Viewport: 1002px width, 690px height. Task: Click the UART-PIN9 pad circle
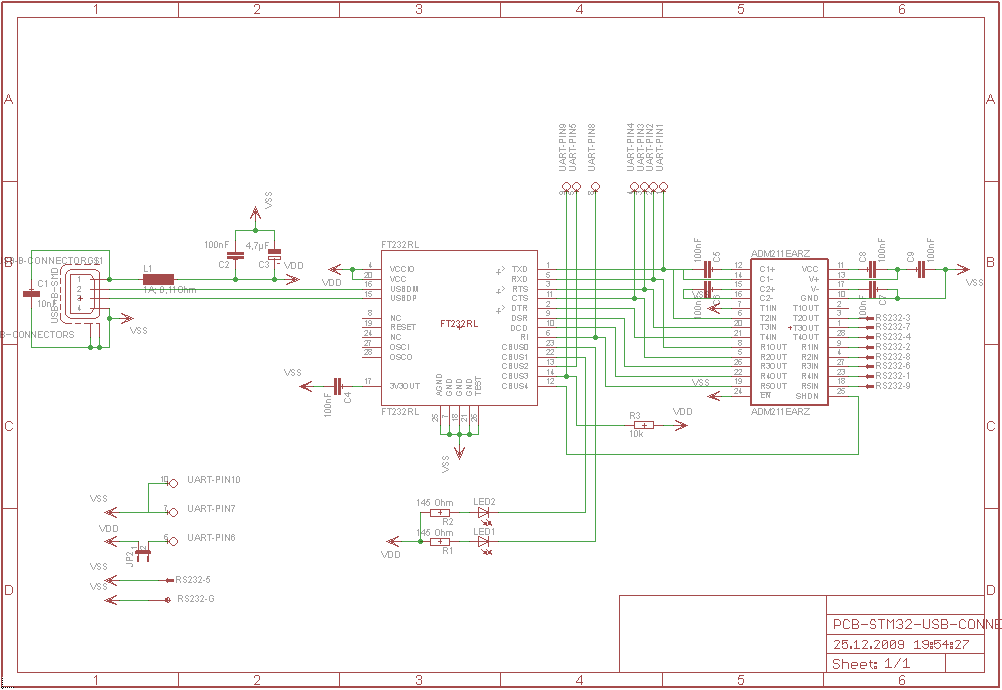click(x=566, y=187)
